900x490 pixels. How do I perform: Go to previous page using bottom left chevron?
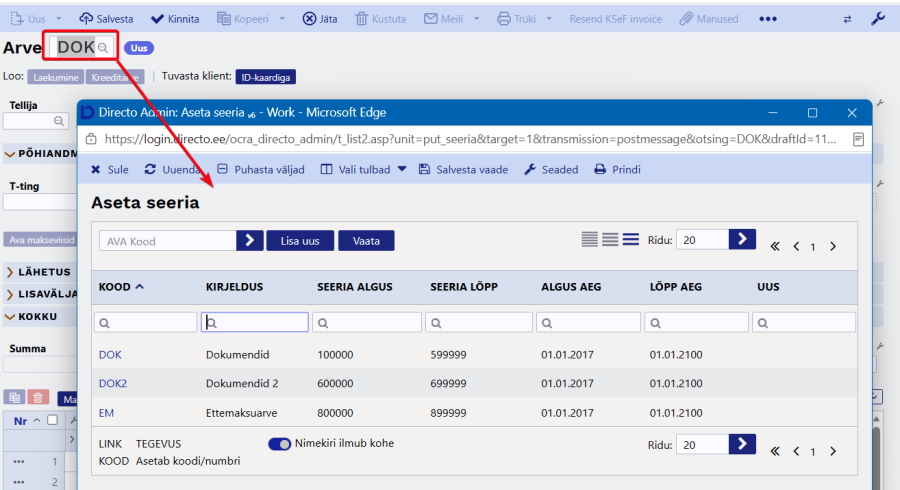click(x=796, y=452)
